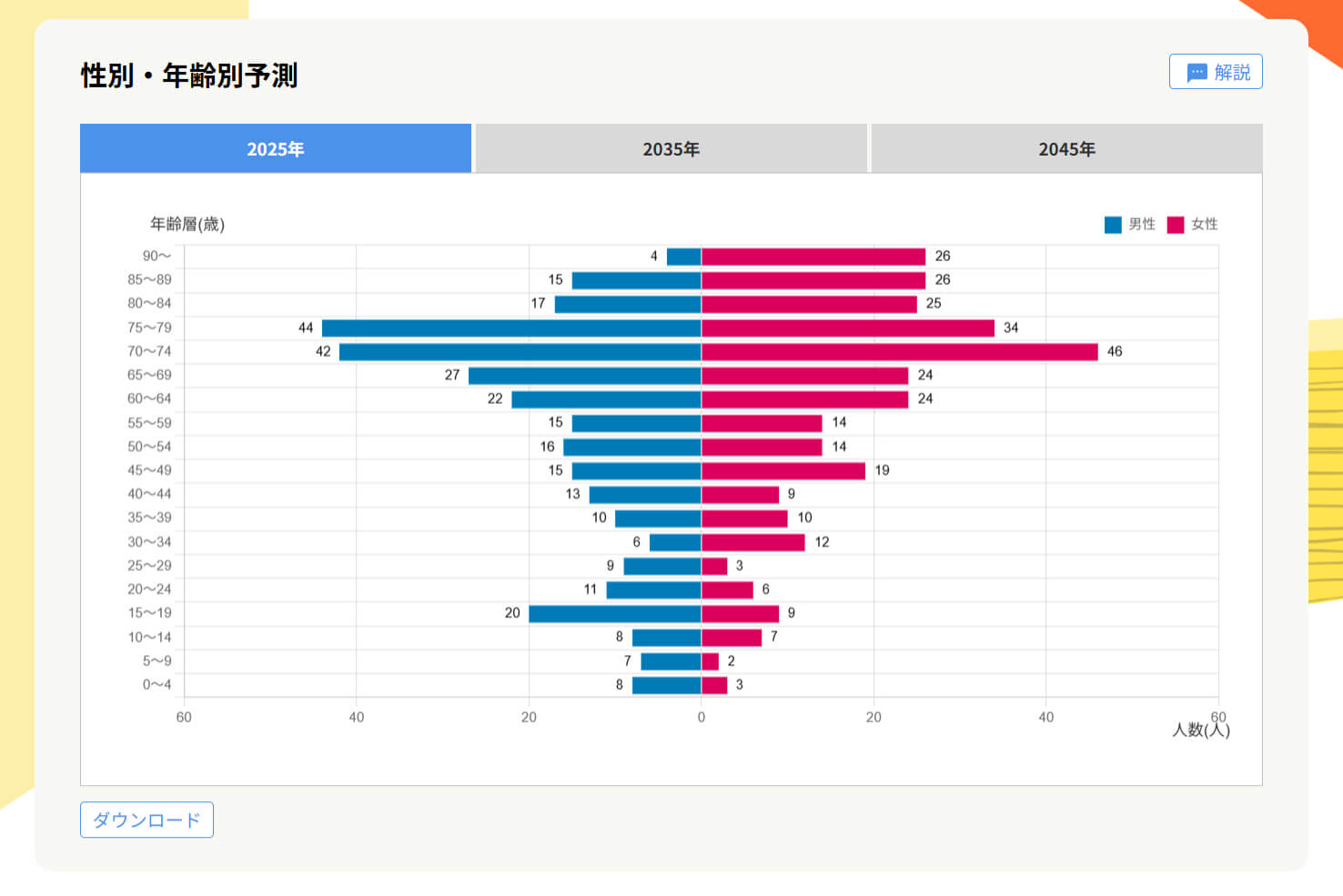Screen dimensions: 1343x896
Task: Toggle the pink 女性 legend swatch
Action: coord(1176,225)
